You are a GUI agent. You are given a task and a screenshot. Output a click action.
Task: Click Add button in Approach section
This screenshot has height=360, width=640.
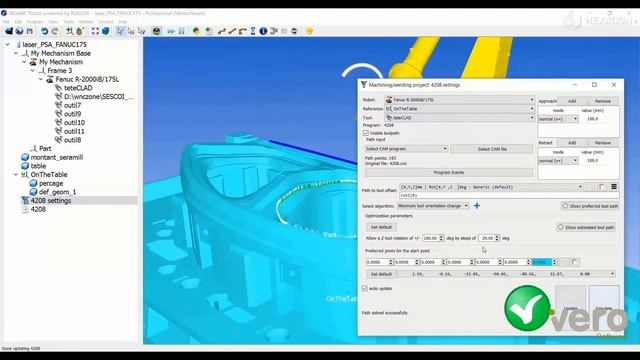[x=572, y=101]
